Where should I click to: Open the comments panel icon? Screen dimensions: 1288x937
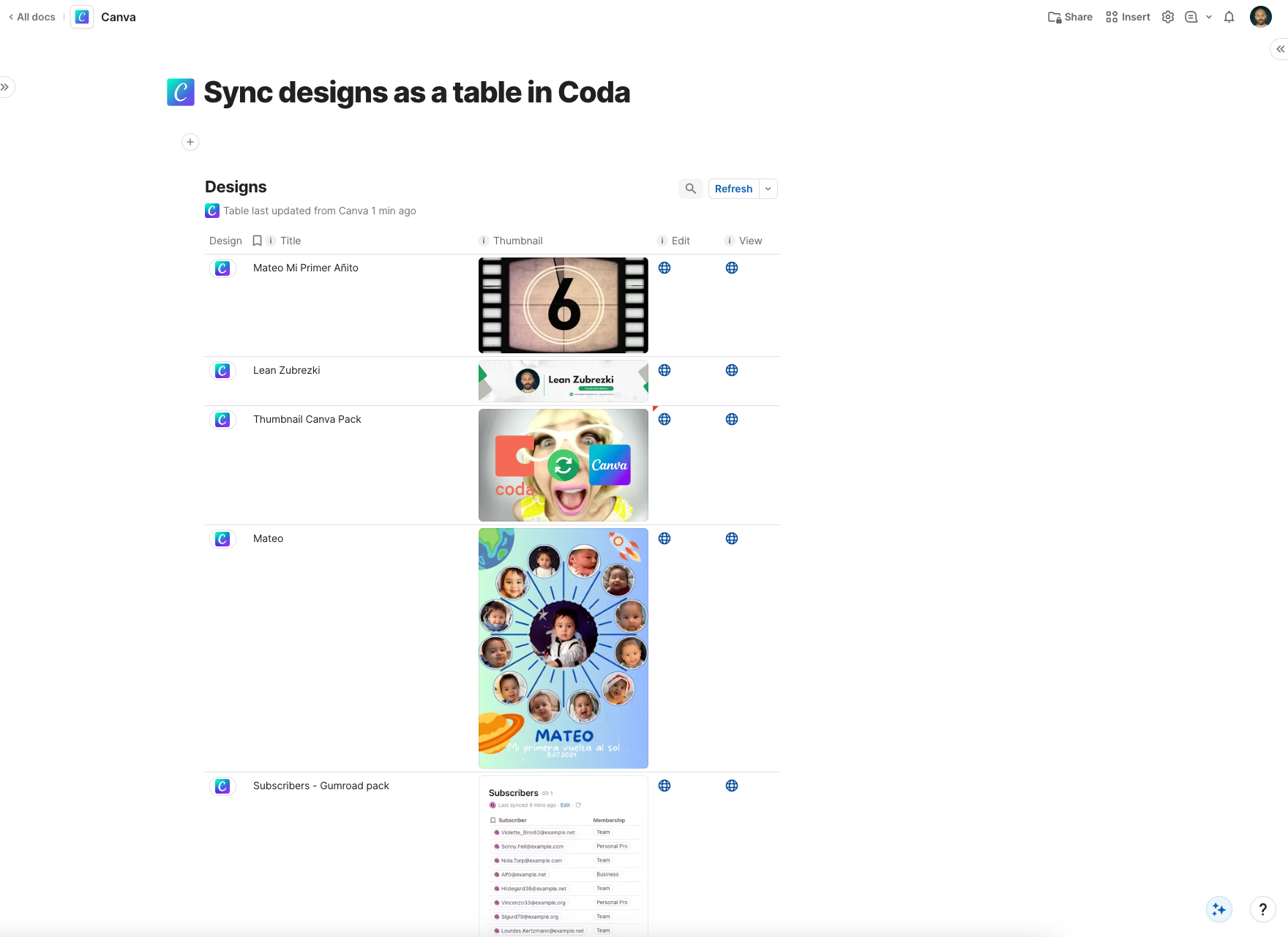(1191, 17)
